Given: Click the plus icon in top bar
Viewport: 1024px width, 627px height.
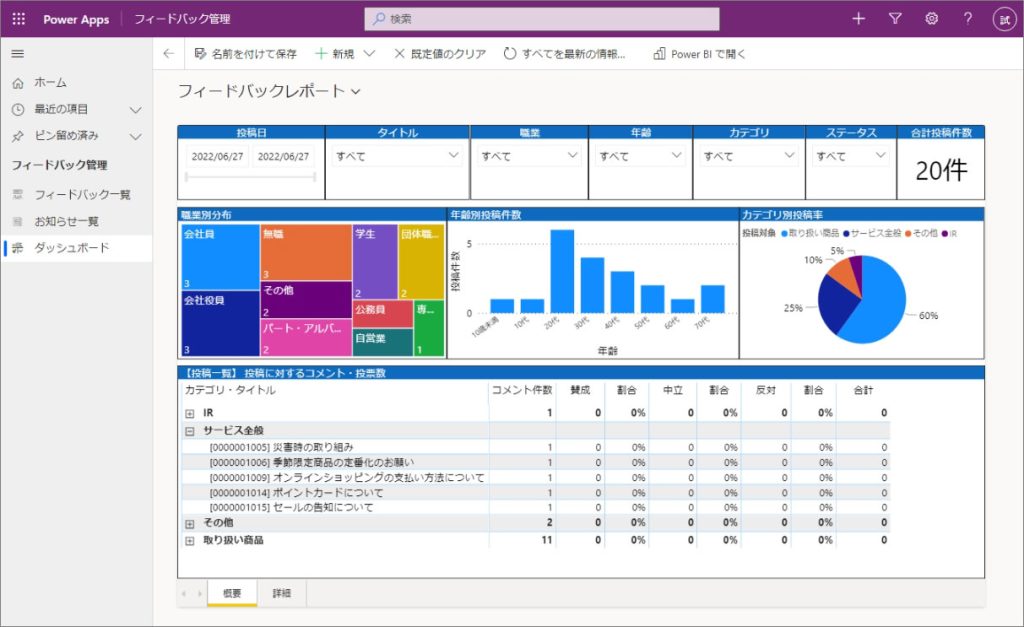Looking at the screenshot, I should [x=858, y=19].
